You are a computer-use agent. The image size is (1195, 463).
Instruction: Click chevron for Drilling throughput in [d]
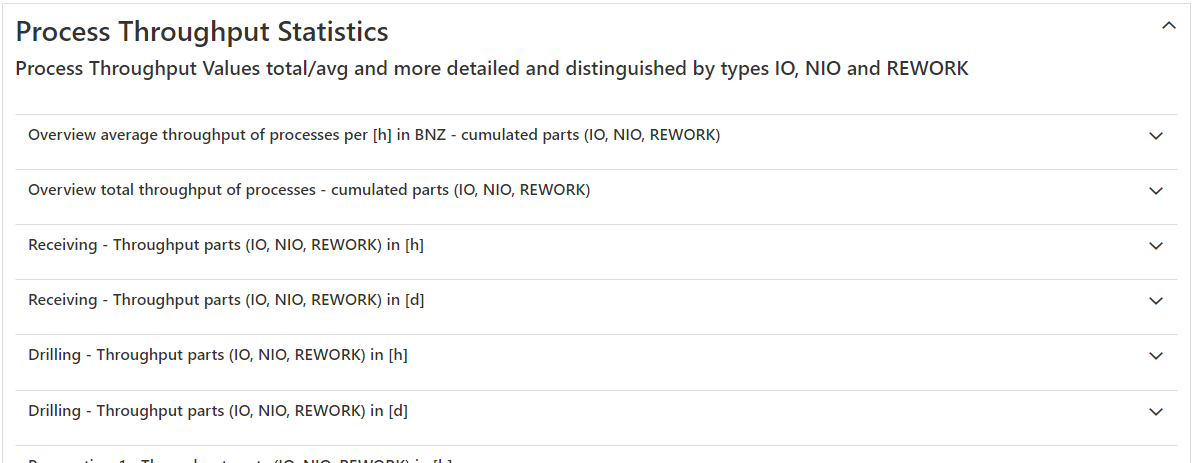click(1156, 411)
